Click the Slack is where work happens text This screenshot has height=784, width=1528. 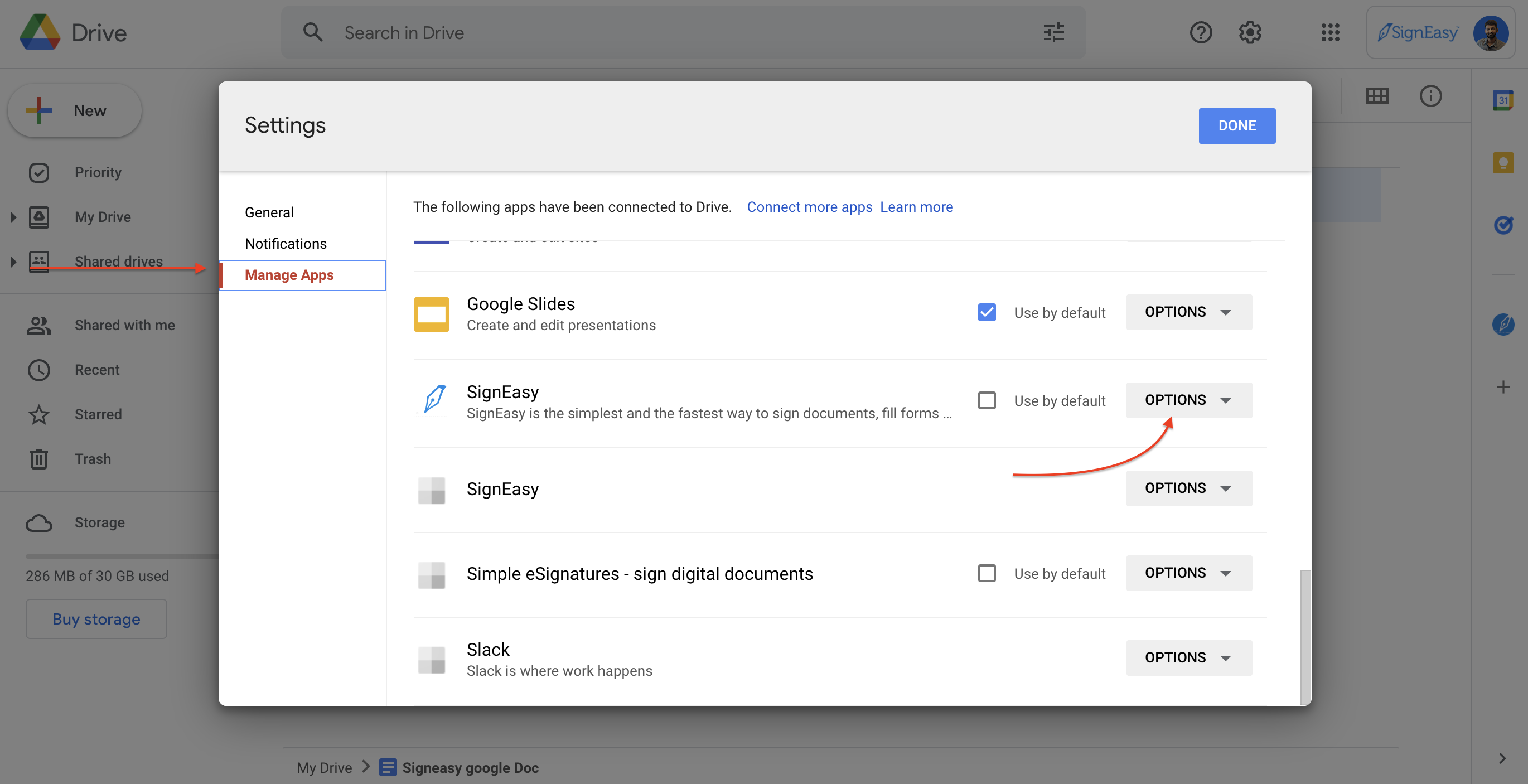pos(559,671)
